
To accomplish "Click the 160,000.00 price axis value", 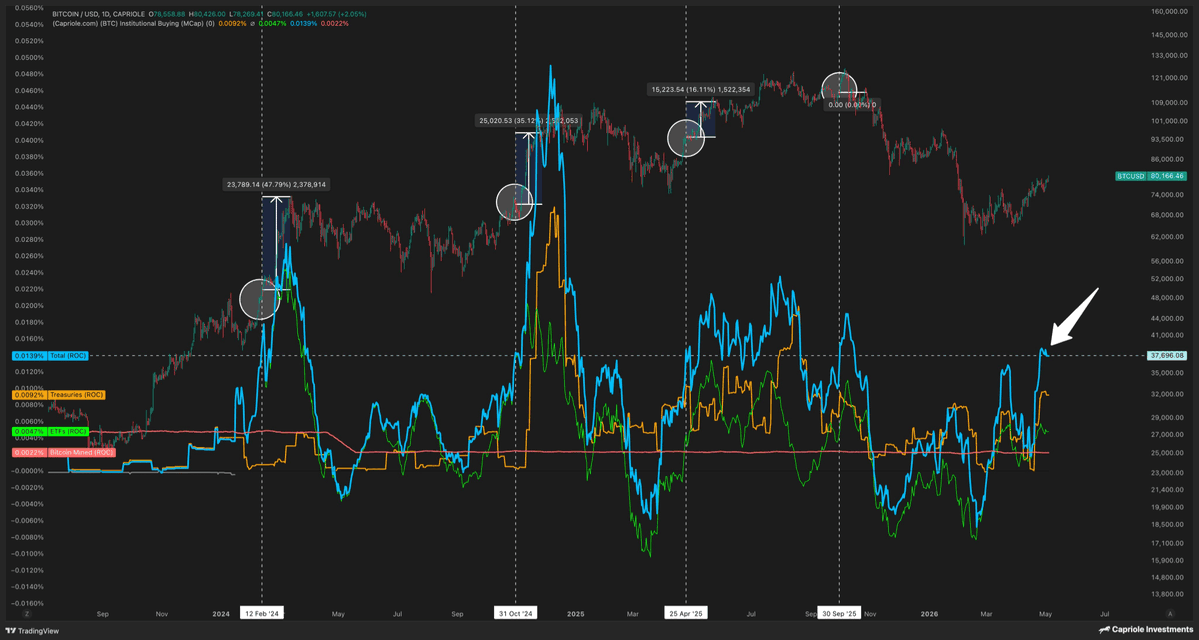I will click(1168, 11).
